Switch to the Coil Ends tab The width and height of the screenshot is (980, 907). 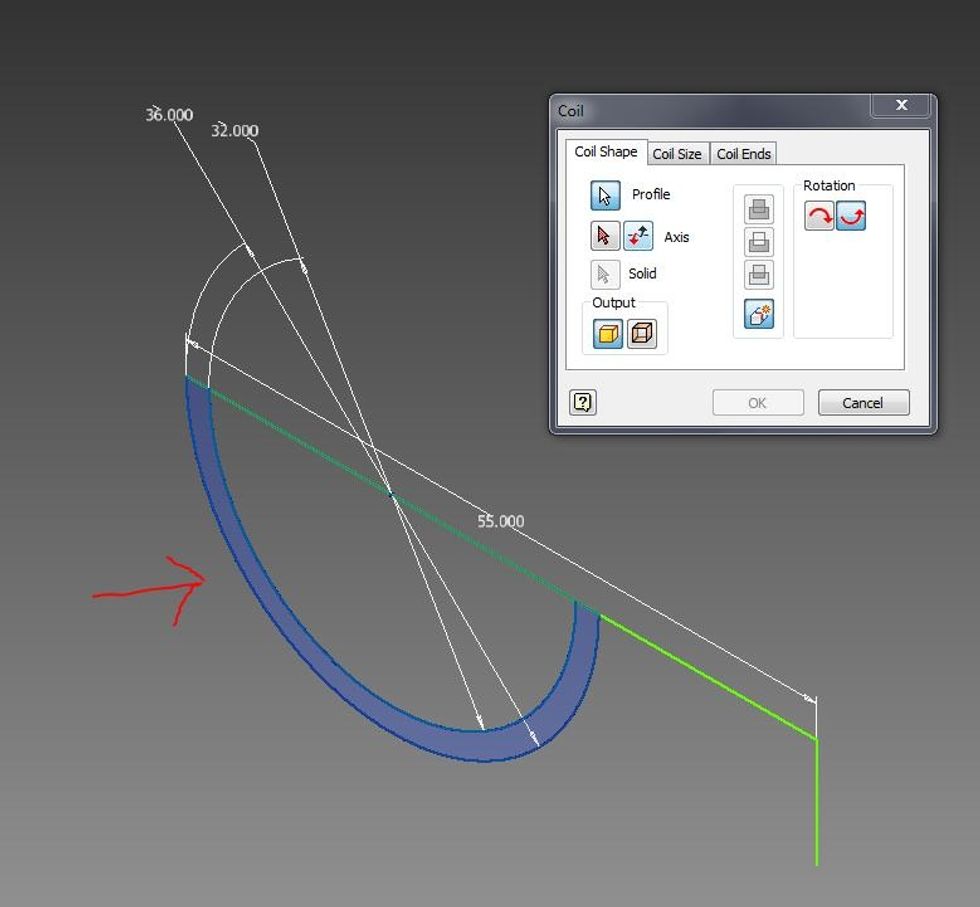[743, 154]
